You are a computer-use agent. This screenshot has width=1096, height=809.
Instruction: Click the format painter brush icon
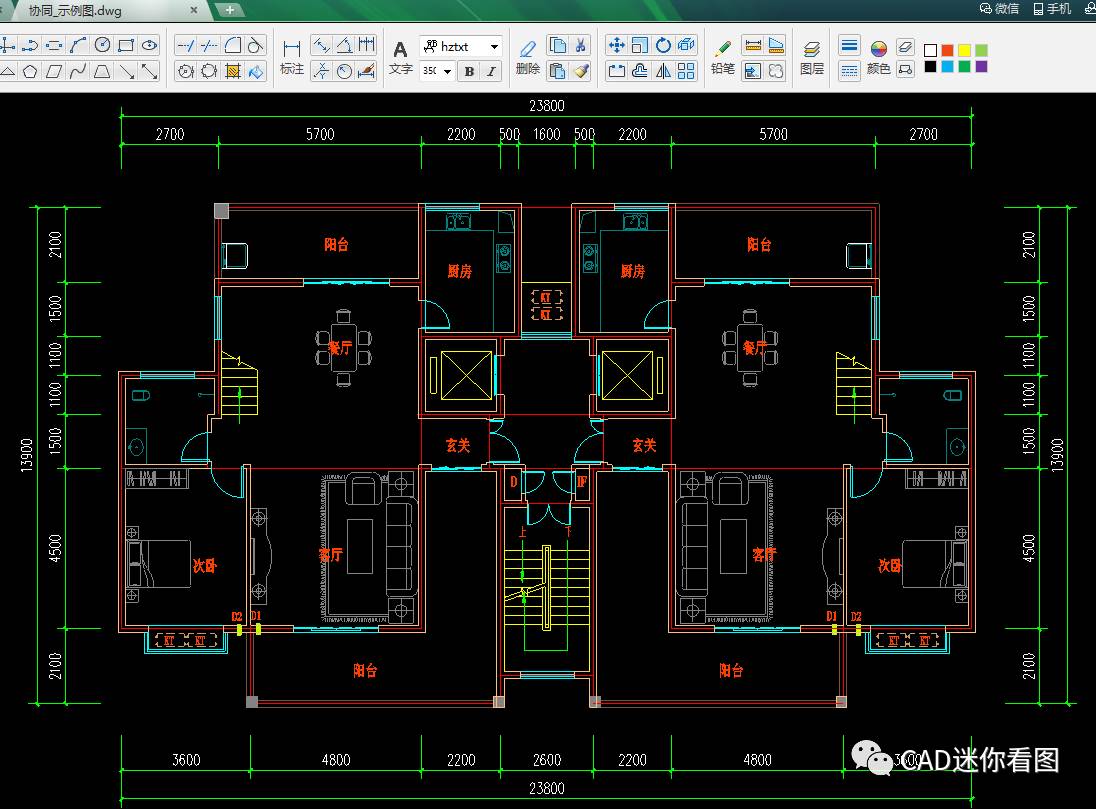[x=581, y=71]
